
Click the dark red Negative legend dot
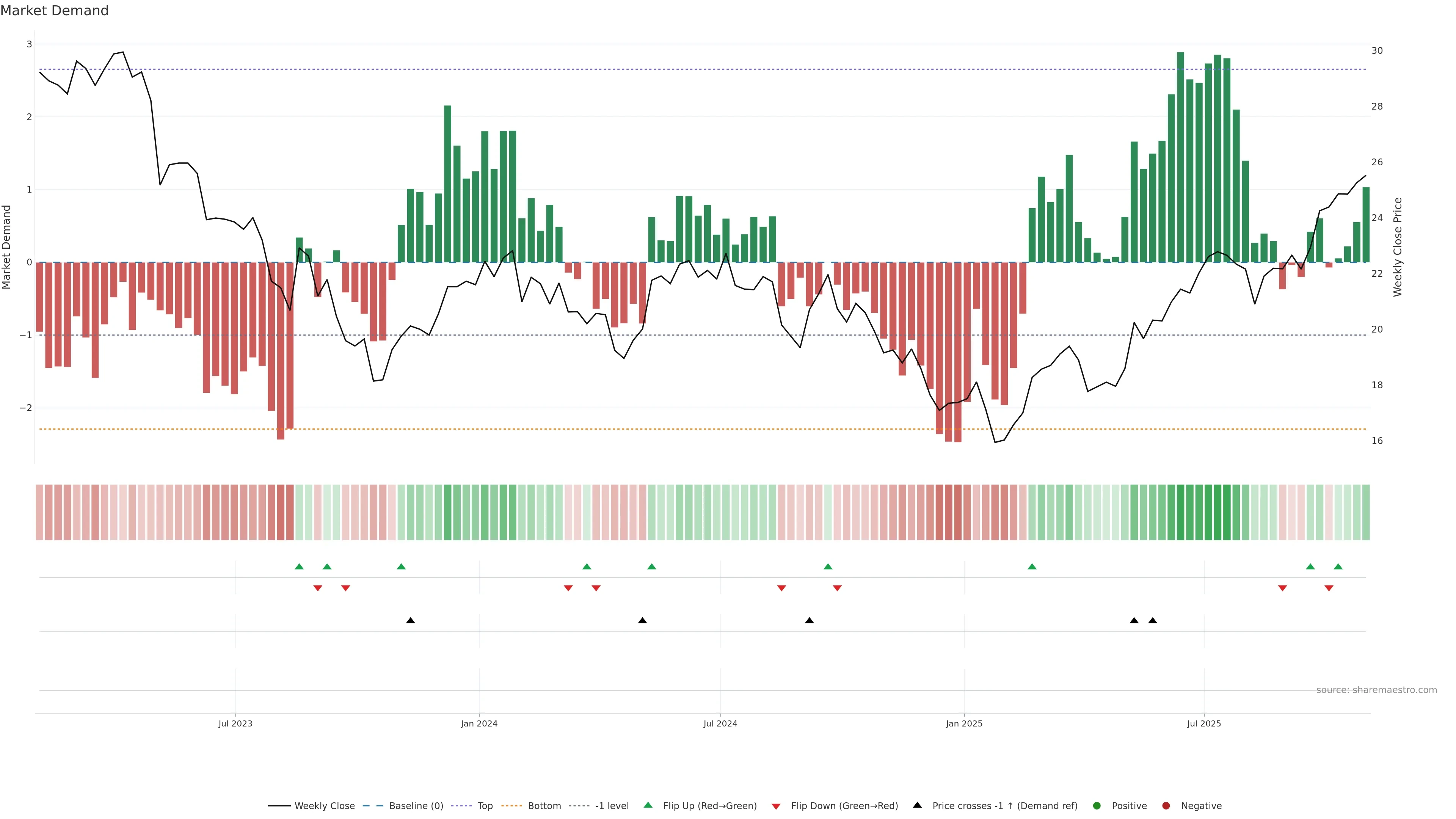pyautogui.click(x=1166, y=806)
